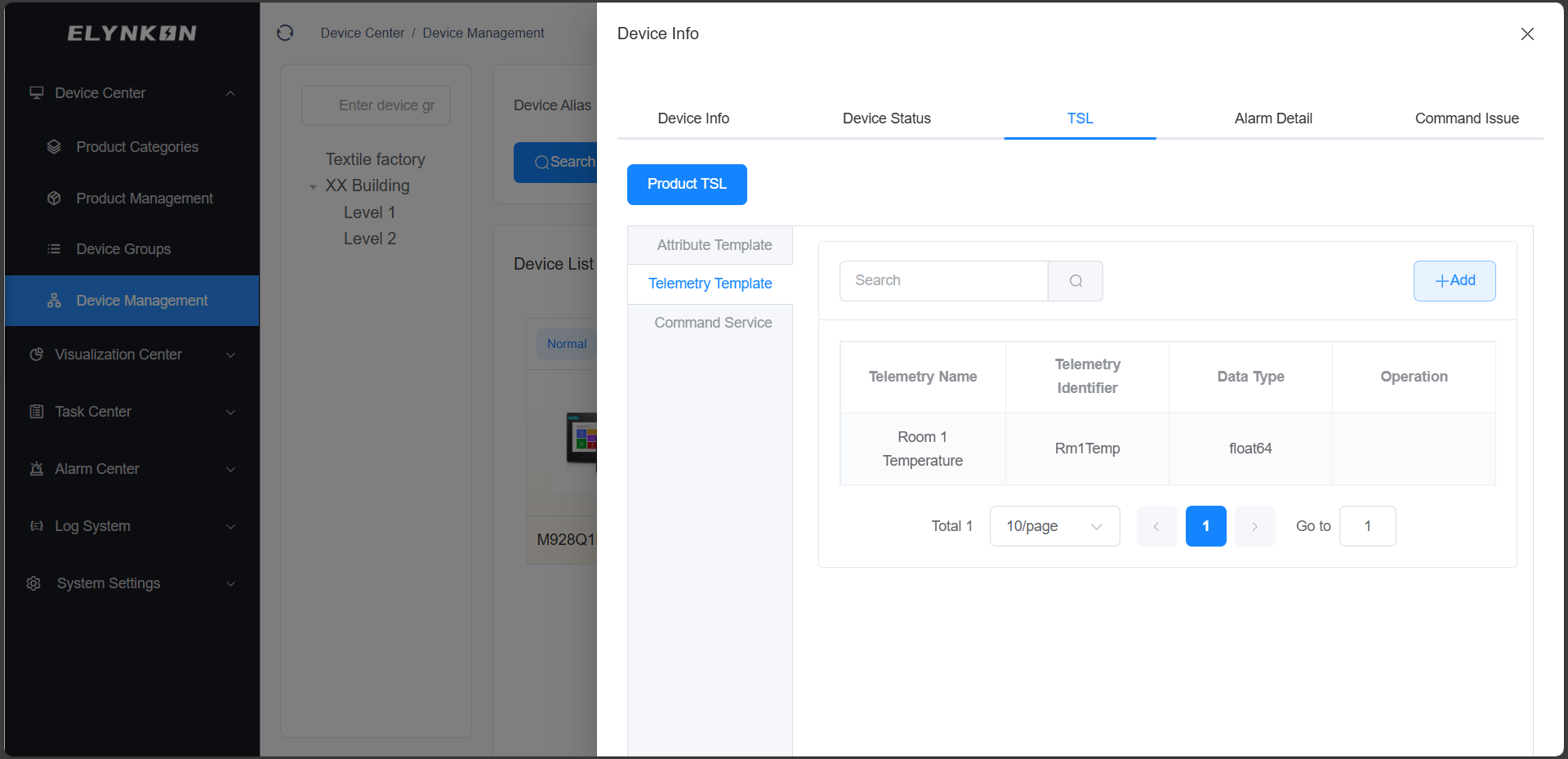1568x759 pixels.
Task: Open the Alarm Detail tab
Action: (1273, 118)
